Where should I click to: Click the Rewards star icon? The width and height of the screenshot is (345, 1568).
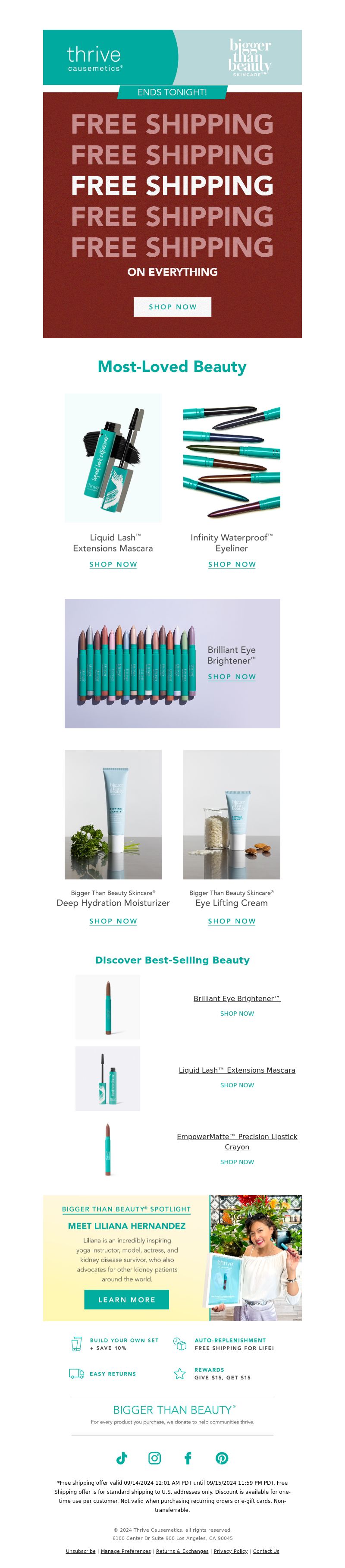coord(179,1373)
